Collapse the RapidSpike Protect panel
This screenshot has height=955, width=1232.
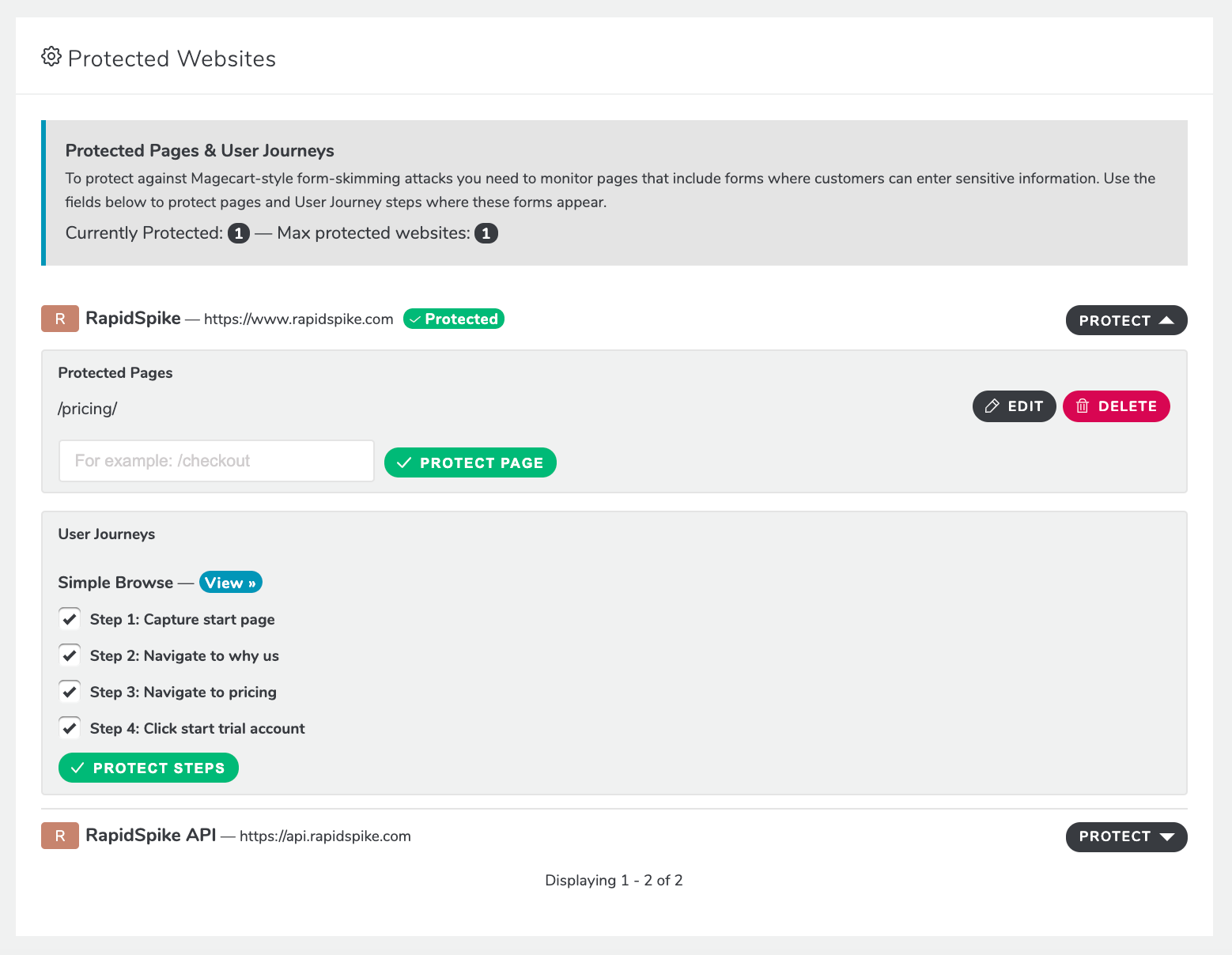[x=1126, y=320]
